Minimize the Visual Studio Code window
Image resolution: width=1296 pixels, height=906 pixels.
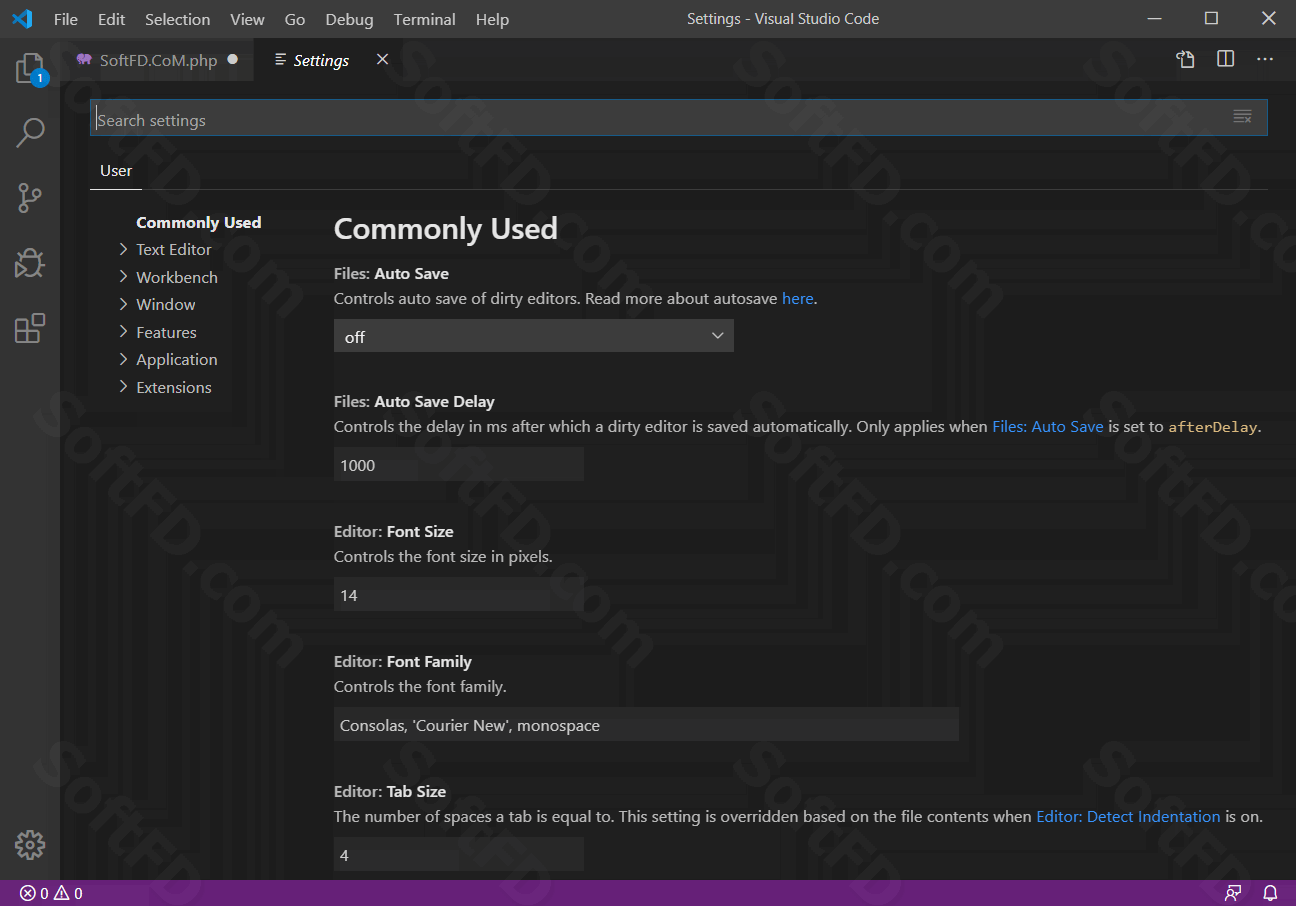coord(1153,18)
